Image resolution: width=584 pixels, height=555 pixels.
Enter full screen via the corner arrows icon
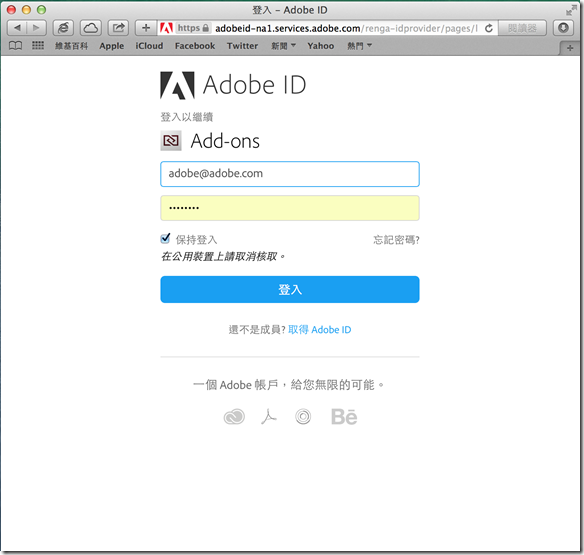[571, 10]
